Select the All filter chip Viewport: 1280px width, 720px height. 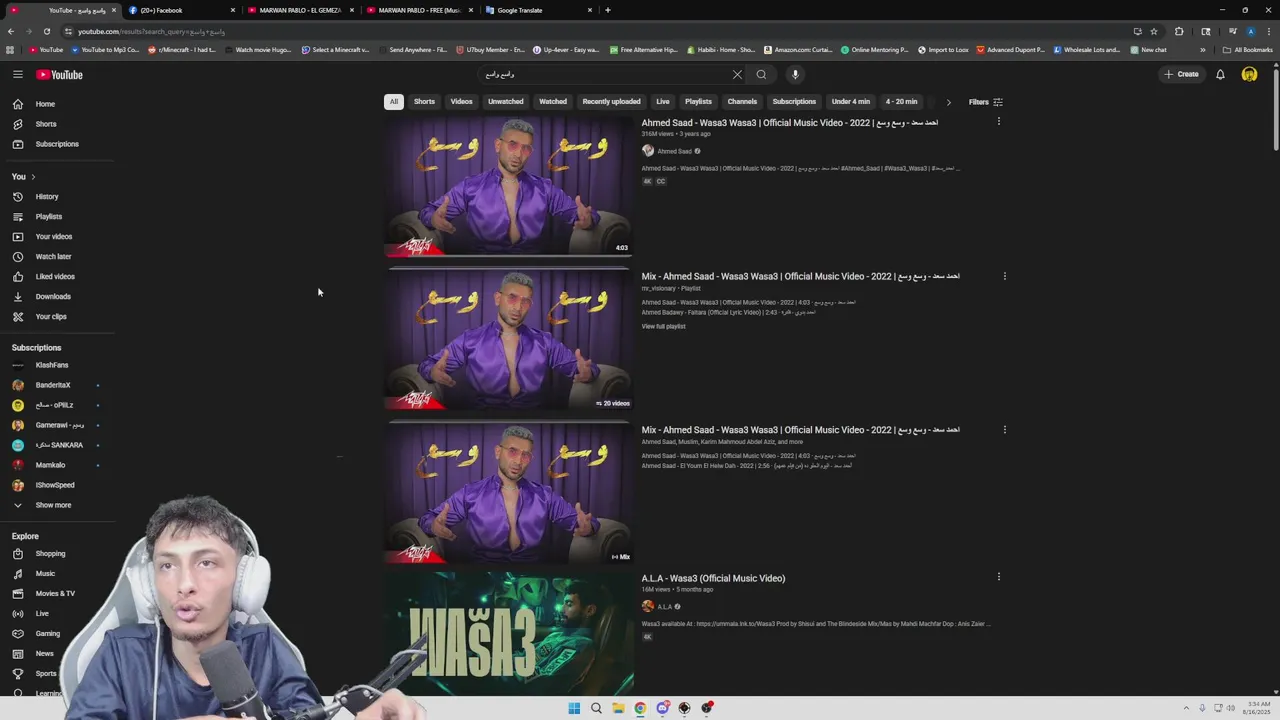(394, 102)
